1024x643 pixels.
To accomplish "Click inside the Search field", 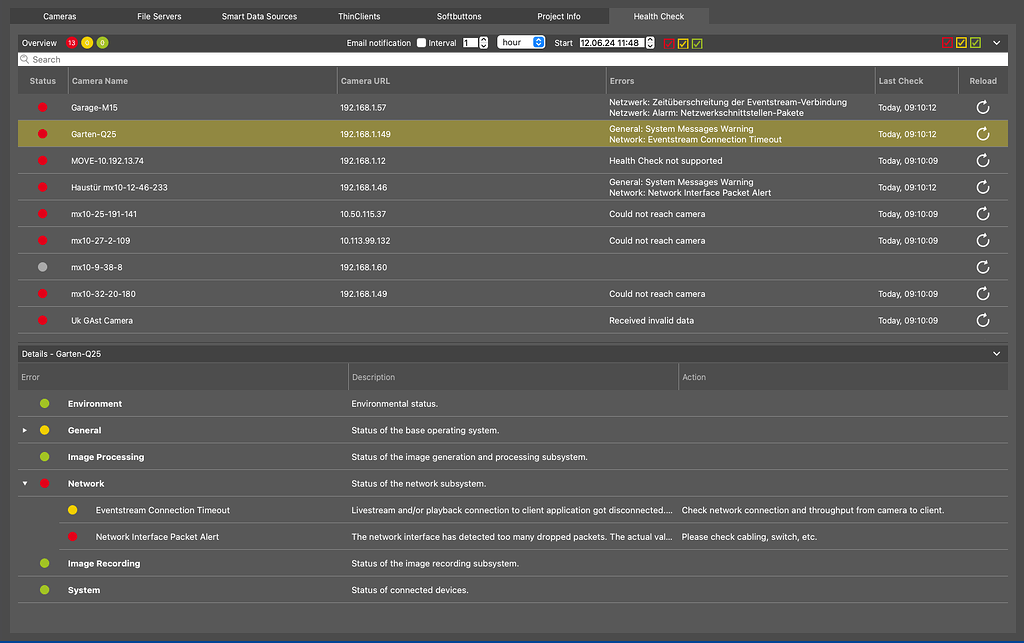I will [200, 59].
